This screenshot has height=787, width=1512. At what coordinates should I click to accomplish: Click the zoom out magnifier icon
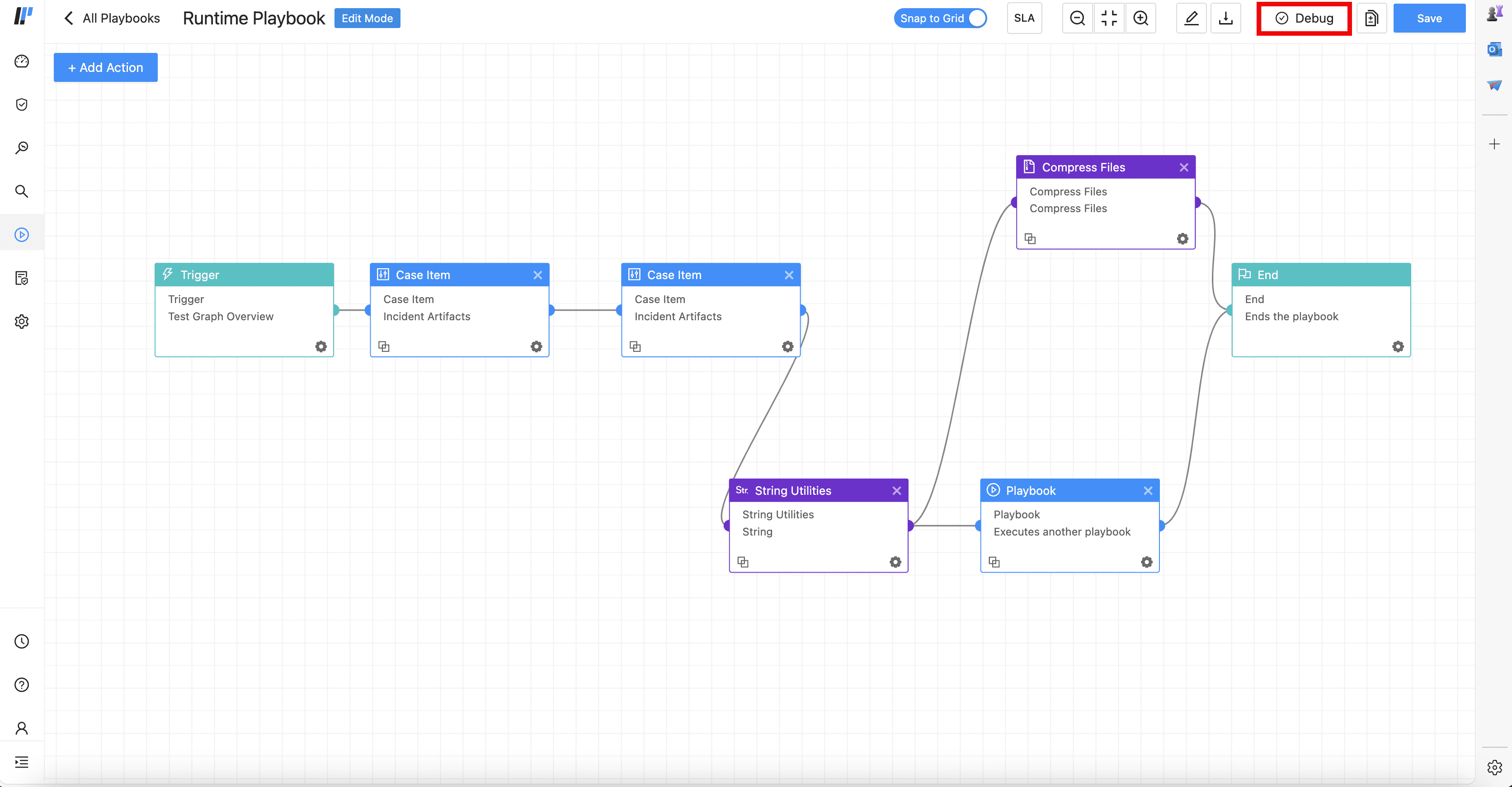tap(1077, 18)
